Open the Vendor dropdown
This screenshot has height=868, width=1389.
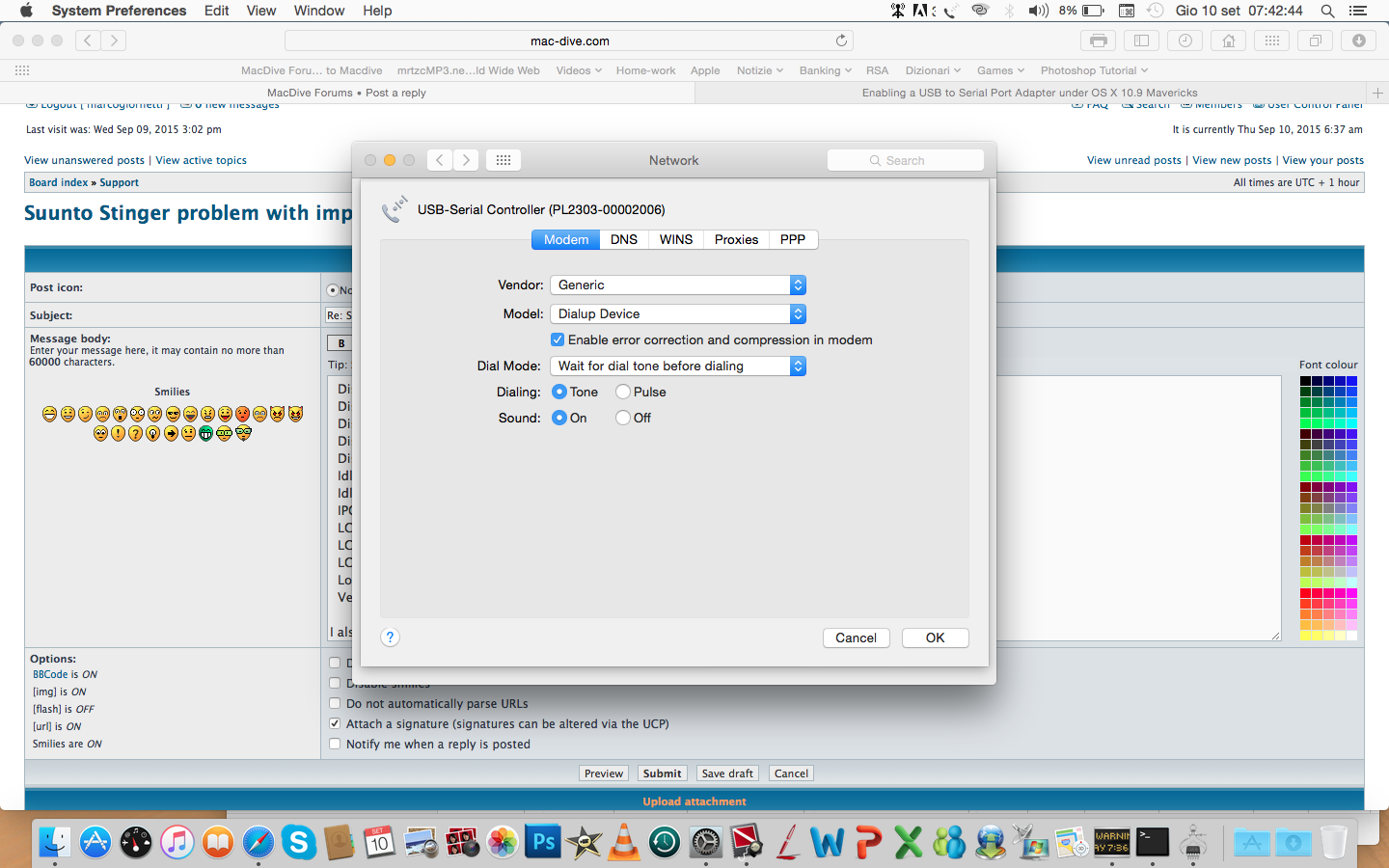(678, 285)
